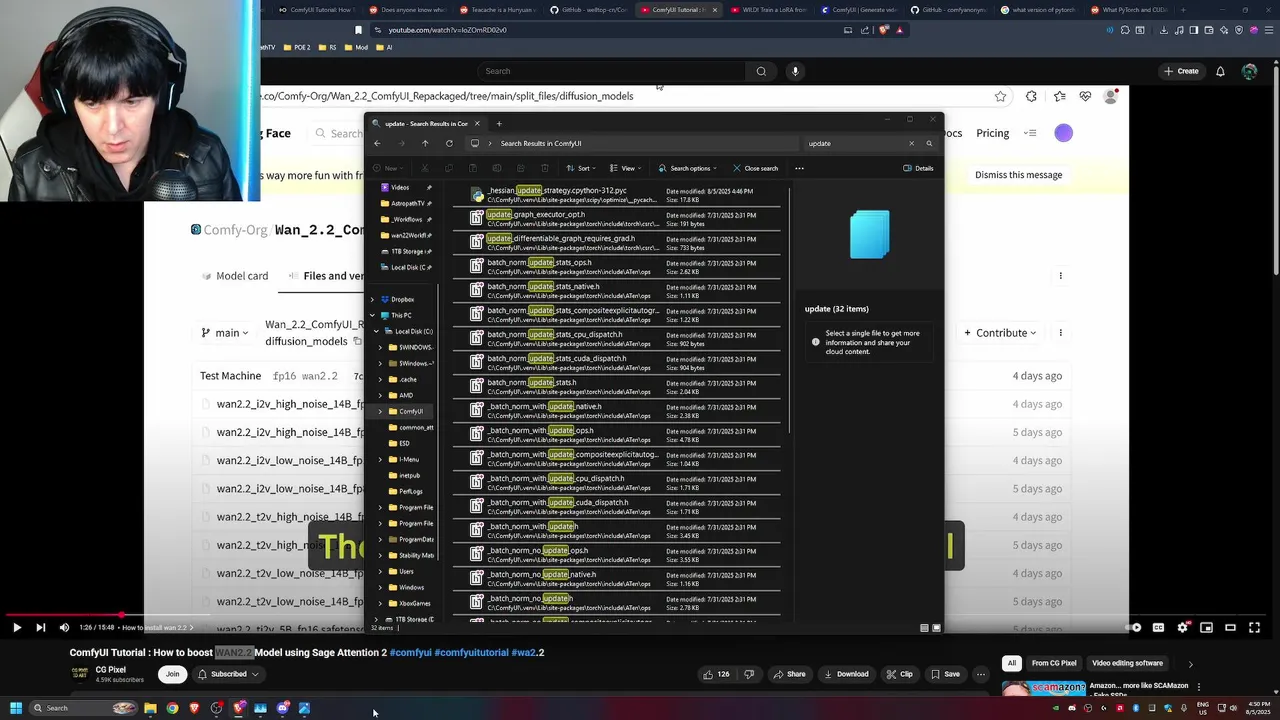Click the YouTube search magnifier button
Screen dimensions: 1280x720
[x=761, y=71]
